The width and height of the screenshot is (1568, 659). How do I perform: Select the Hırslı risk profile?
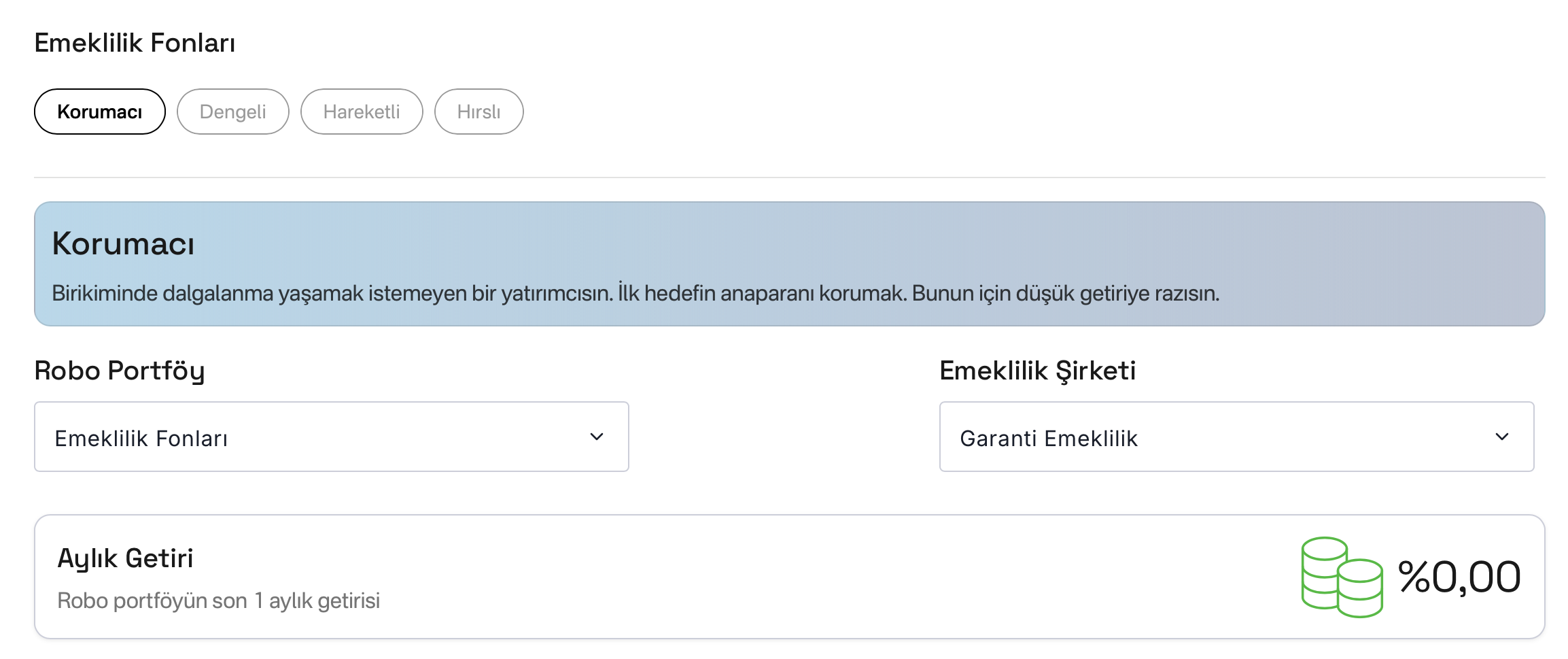(478, 111)
